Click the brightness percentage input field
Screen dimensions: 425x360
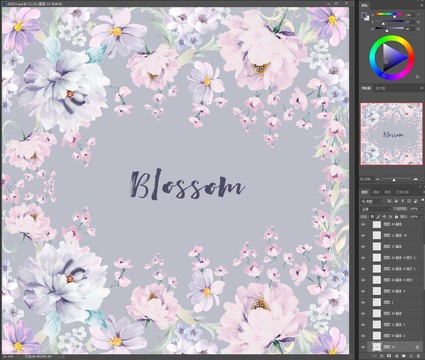411,29
